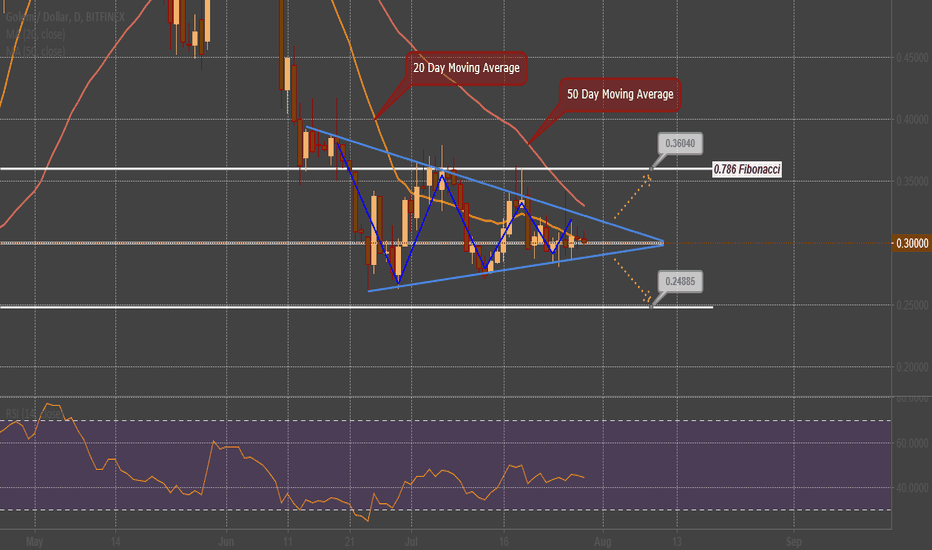Click the 0.35000 price axis label

912,181
